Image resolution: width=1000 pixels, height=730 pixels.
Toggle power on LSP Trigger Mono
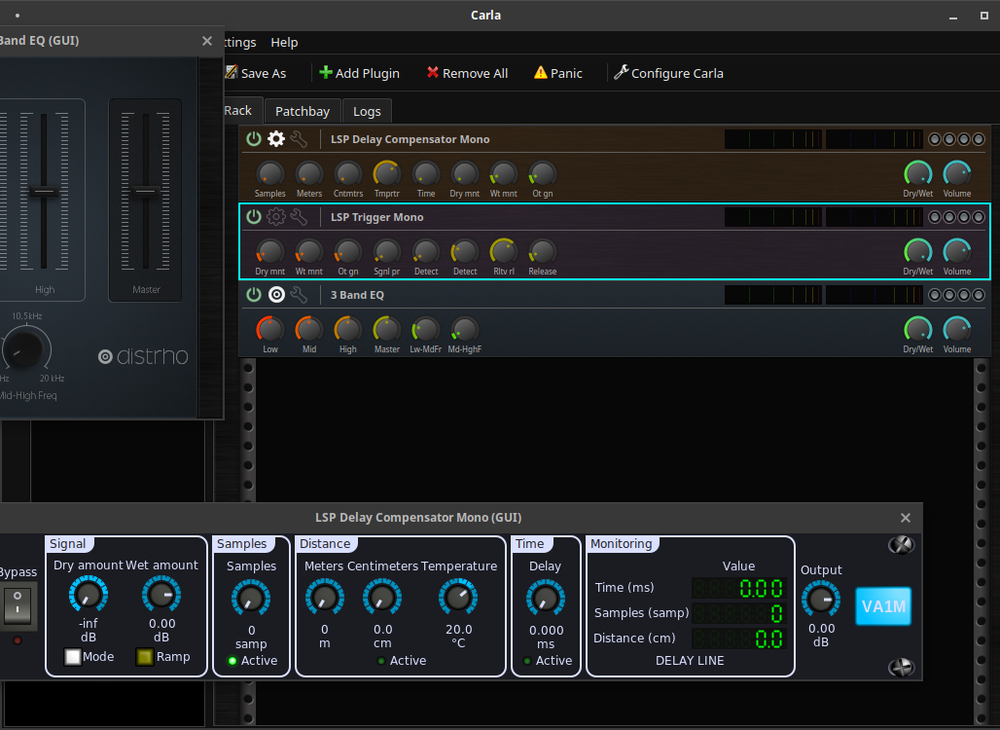coord(253,217)
